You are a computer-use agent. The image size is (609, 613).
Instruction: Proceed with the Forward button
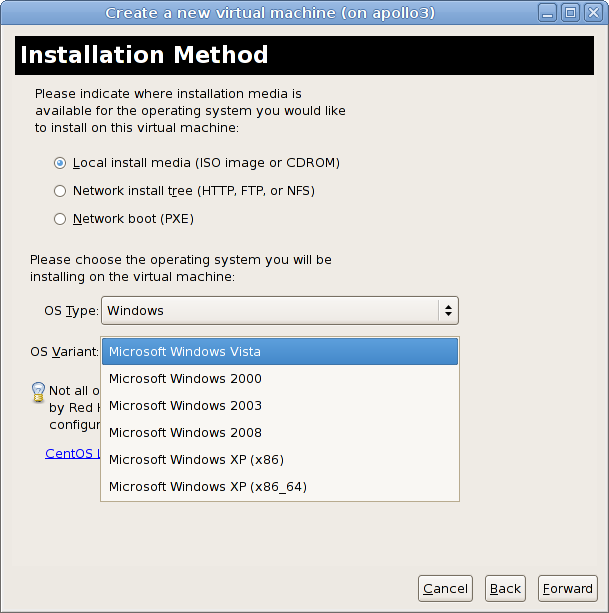tap(568, 588)
